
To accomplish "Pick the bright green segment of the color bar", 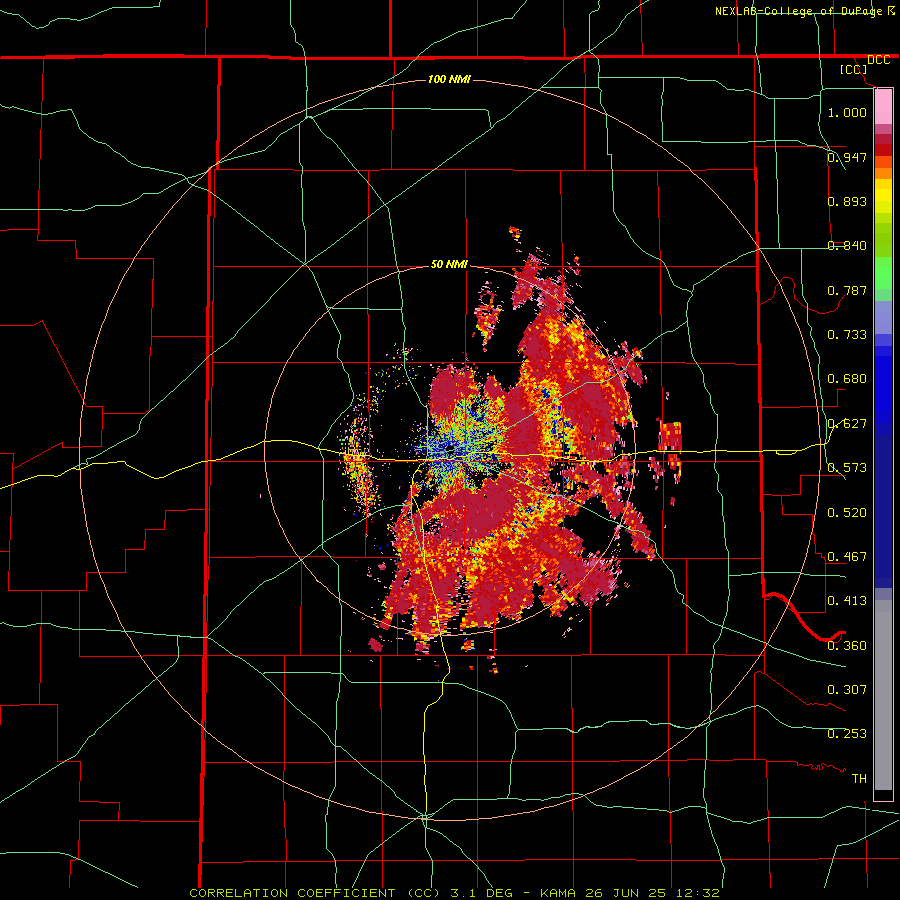I will pyautogui.click(x=883, y=273).
